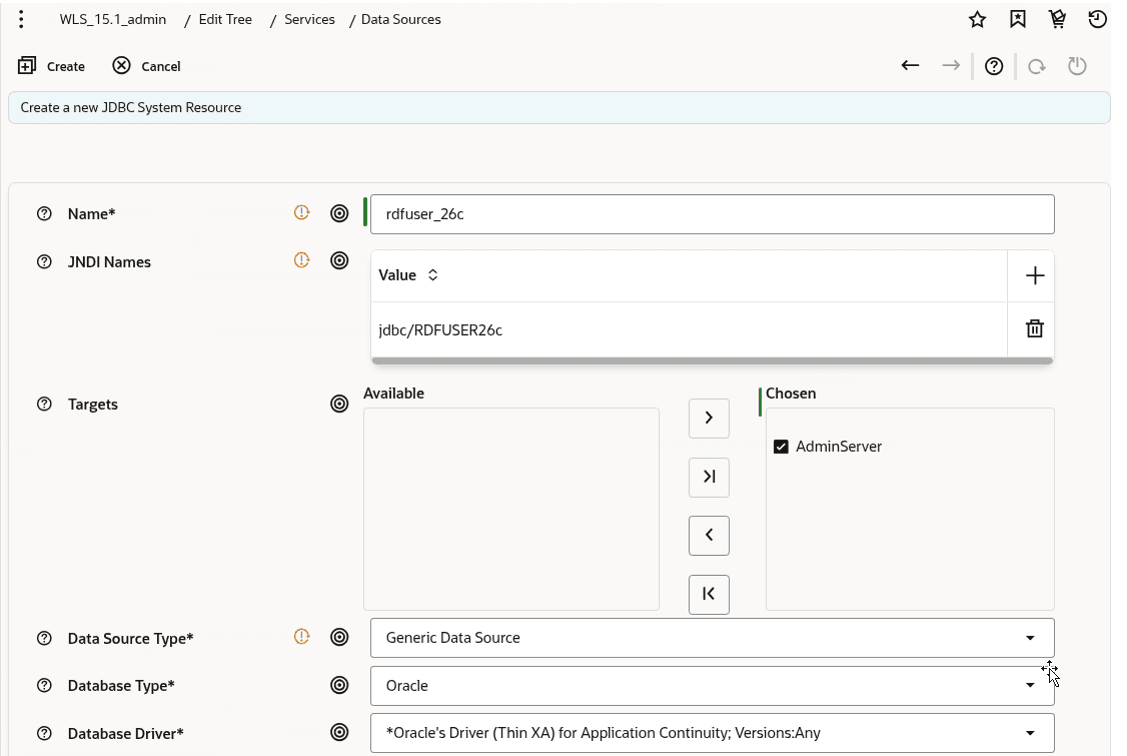Click the Create button
1127x756 pixels.
51,66
